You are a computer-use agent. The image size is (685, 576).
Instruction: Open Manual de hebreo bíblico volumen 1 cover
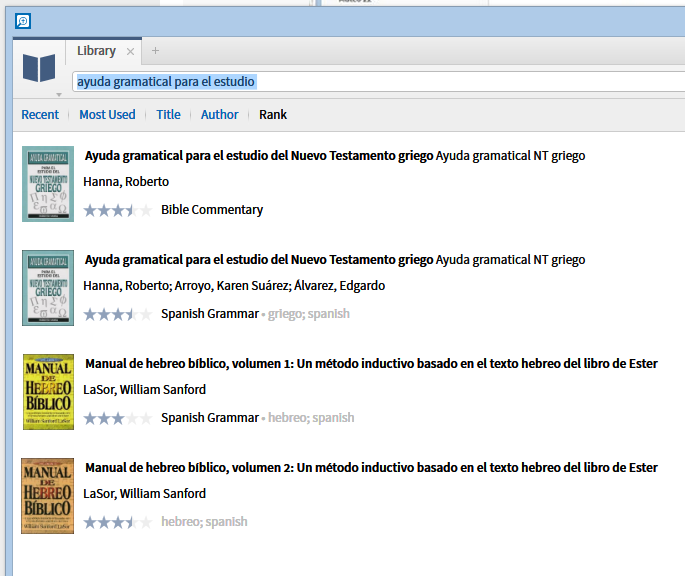click(x=48, y=392)
